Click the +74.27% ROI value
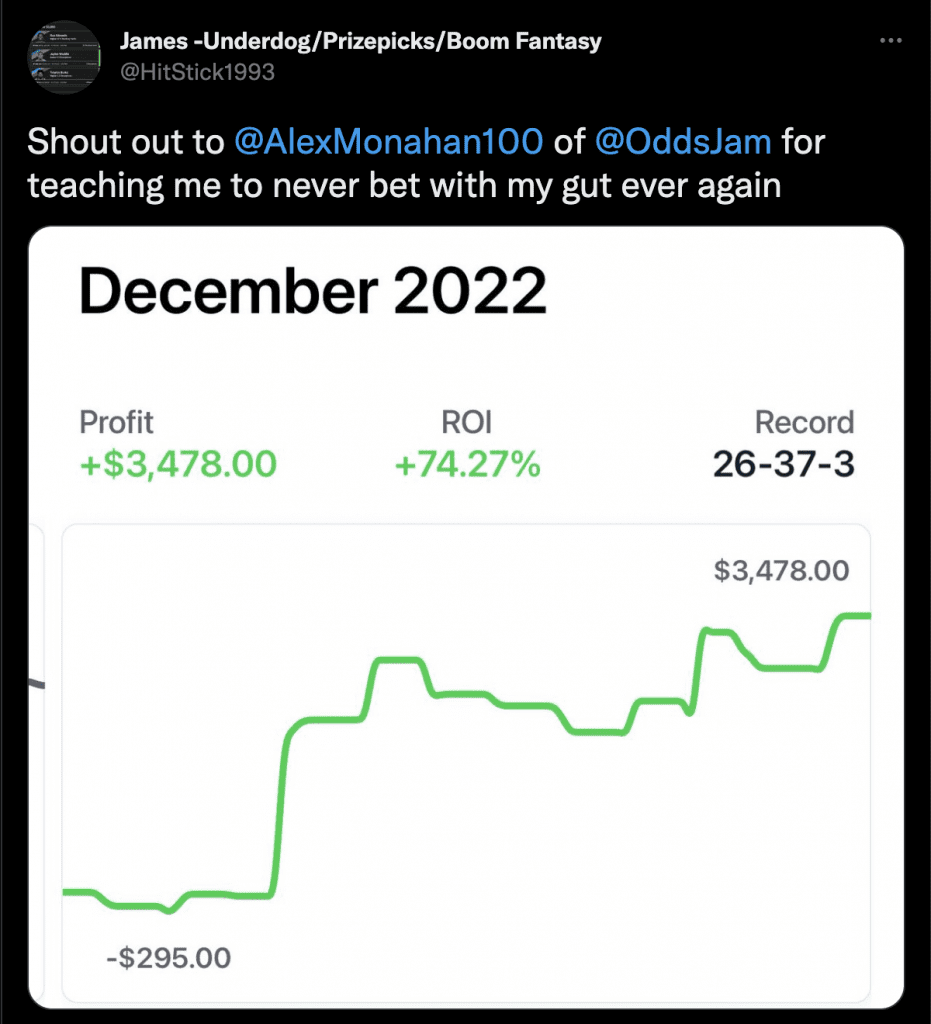This screenshot has height=1024, width=931. pyautogui.click(x=467, y=464)
